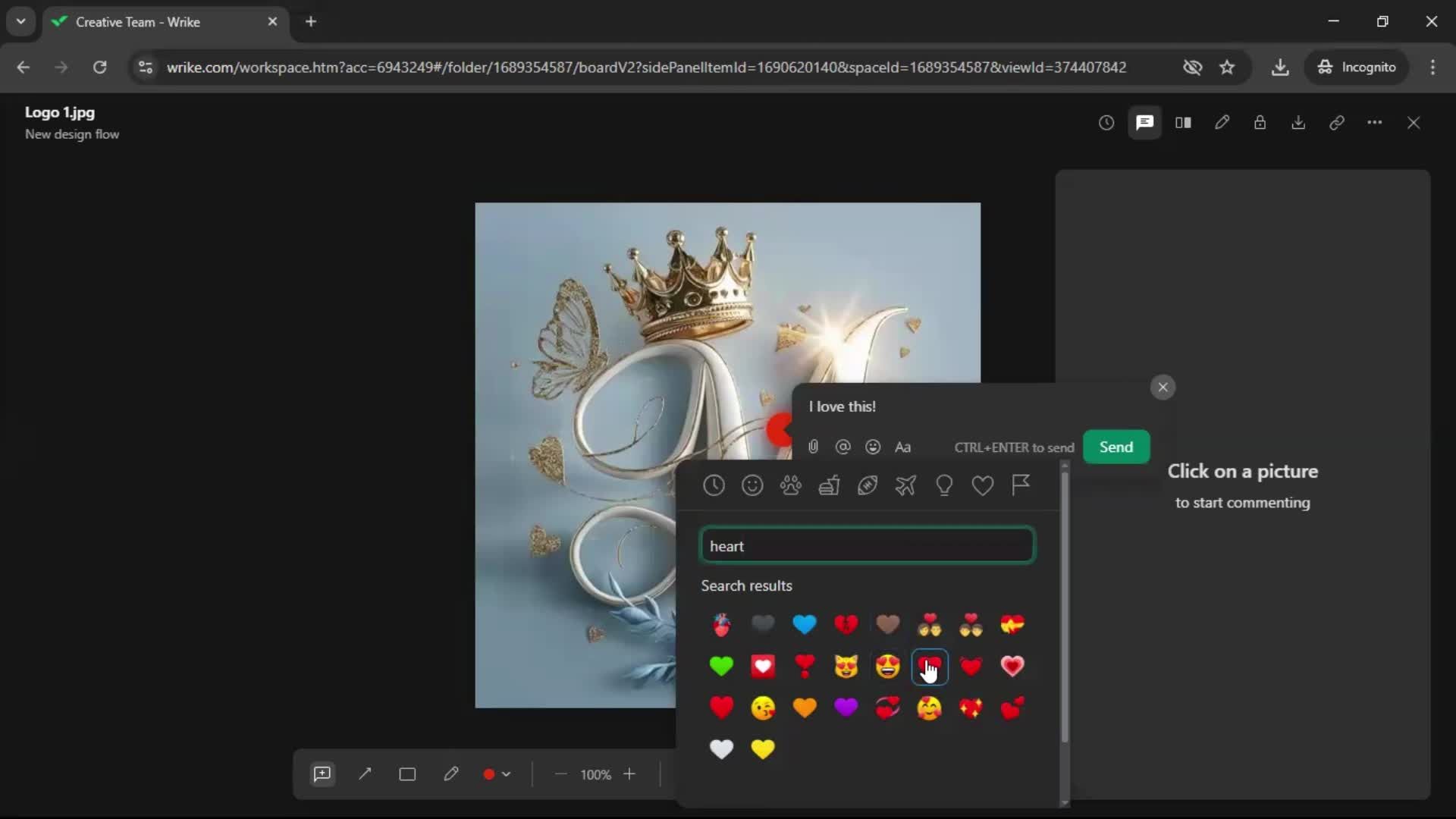This screenshot has height=819, width=1456.
Task: Open the Chrome tab search dropdown
Action: (20, 21)
